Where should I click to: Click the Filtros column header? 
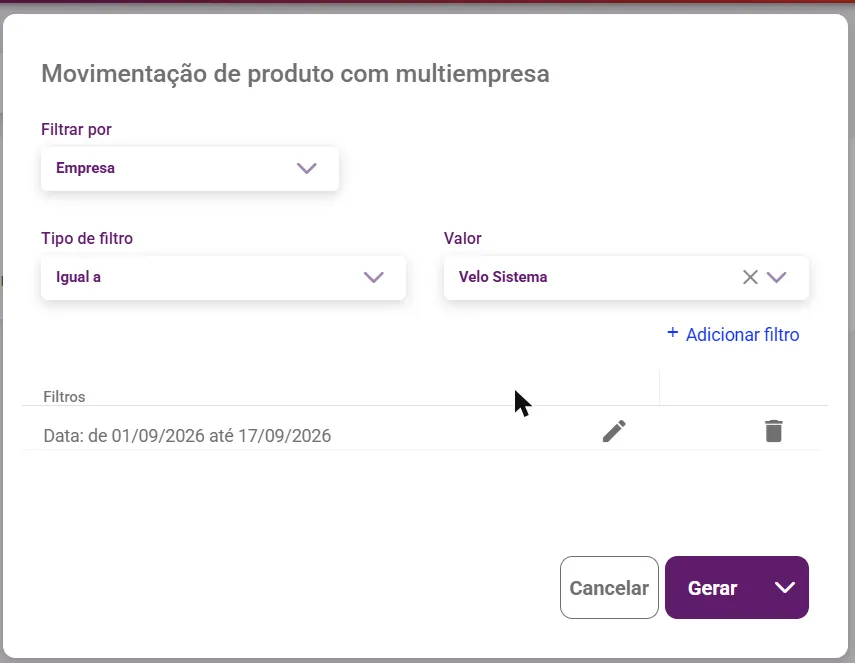tap(64, 396)
